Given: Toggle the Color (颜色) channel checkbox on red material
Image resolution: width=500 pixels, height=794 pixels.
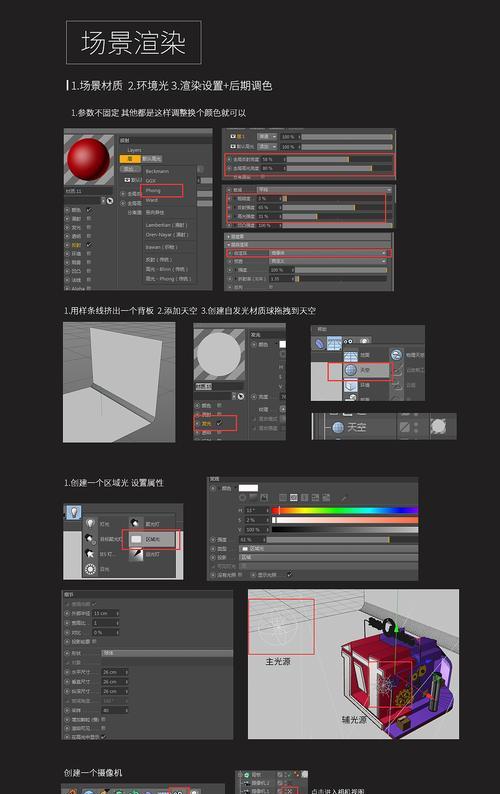Looking at the screenshot, I should tap(89, 210).
